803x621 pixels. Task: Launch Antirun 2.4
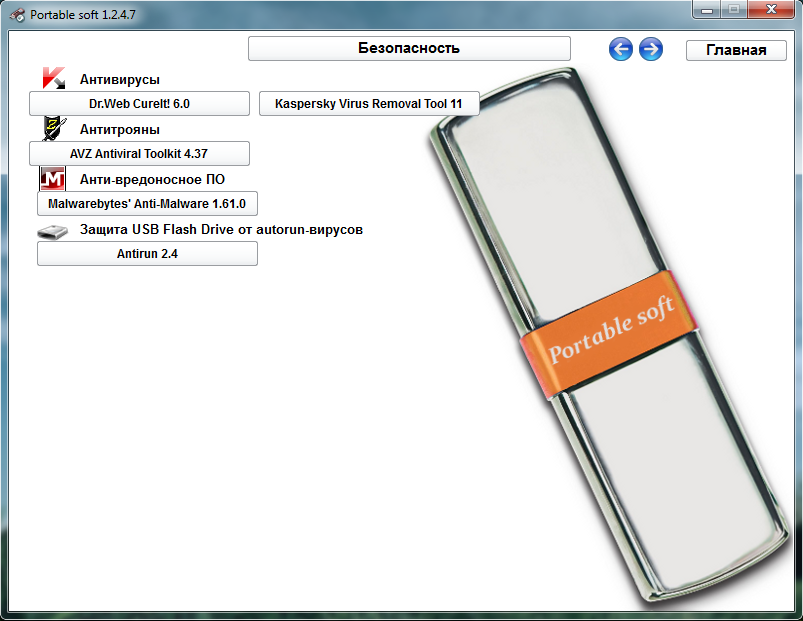[x=147, y=254]
